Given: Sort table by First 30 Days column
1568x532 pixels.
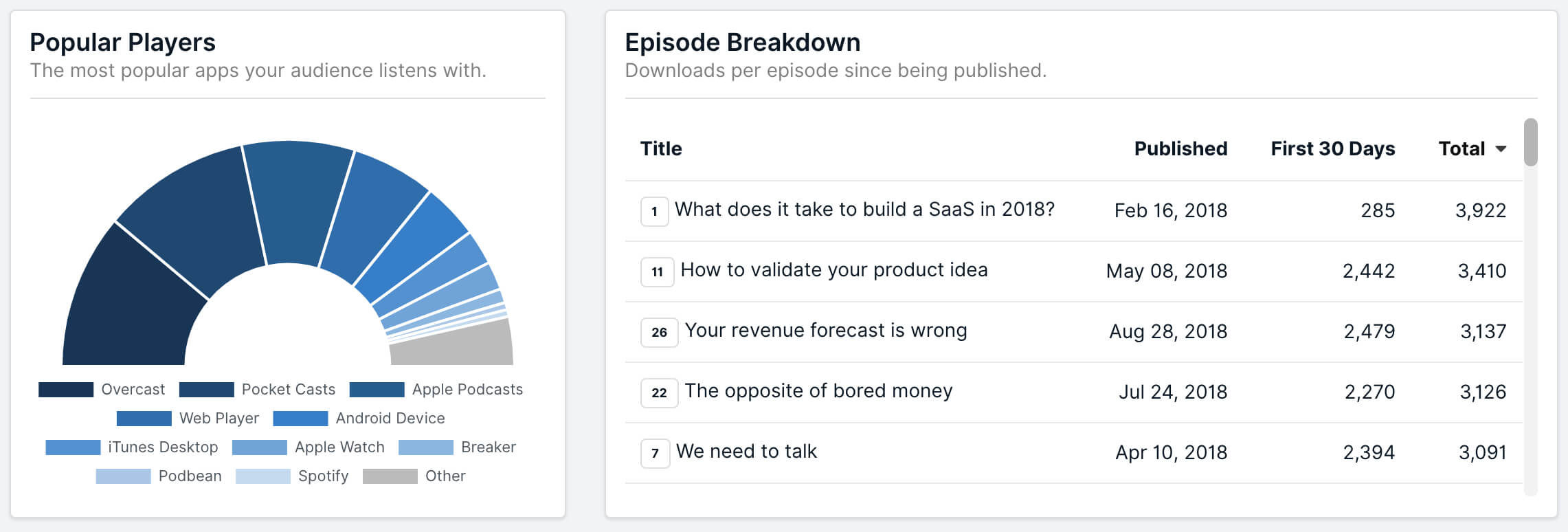Looking at the screenshot, I should click(1332, 149).
